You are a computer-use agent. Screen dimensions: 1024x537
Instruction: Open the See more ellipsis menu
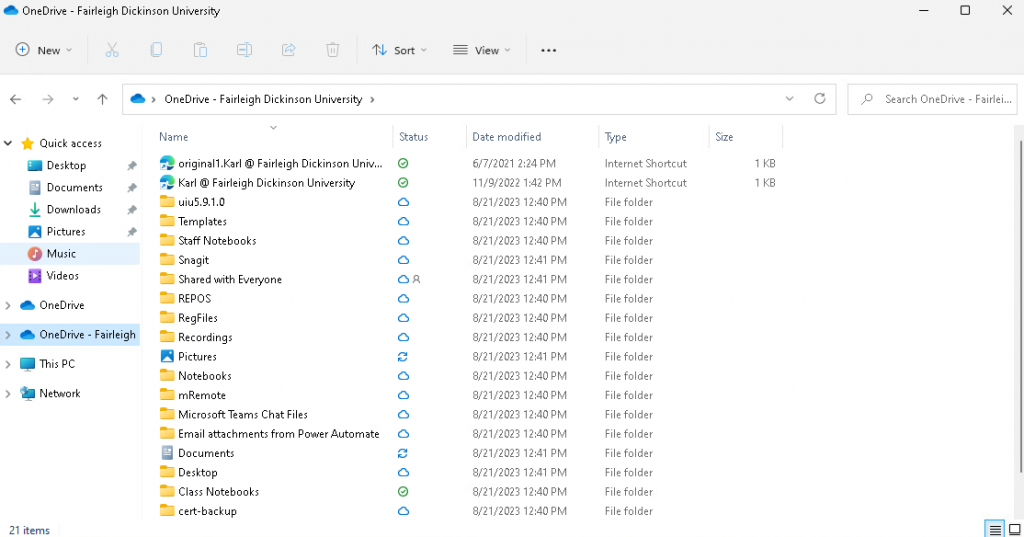pyautogui.click(x=549, y=50)
